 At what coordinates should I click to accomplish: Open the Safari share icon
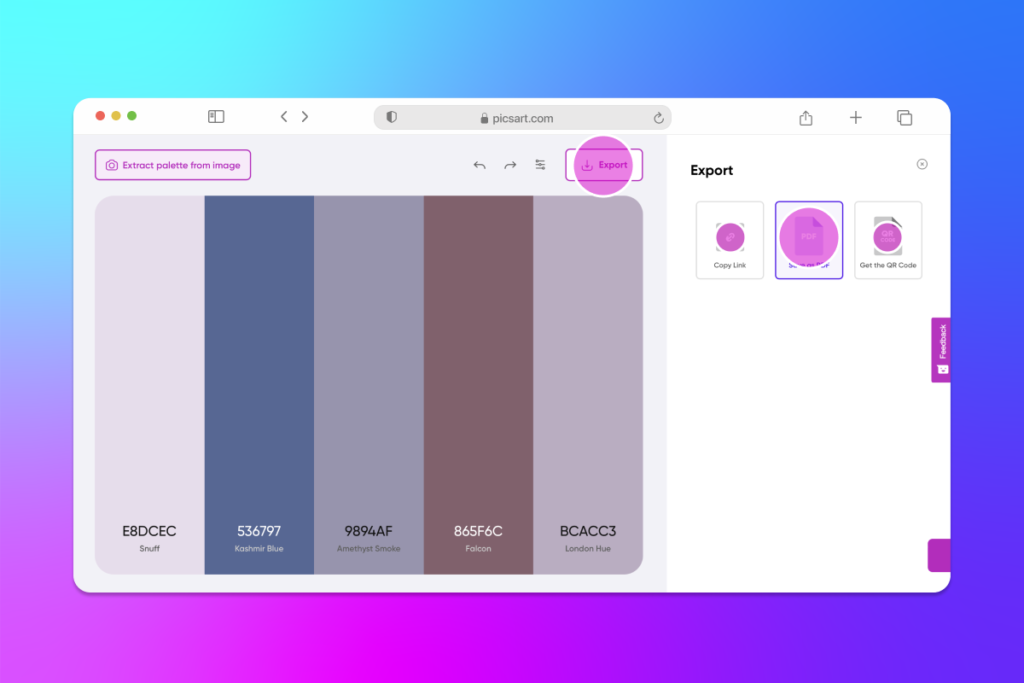click(x=806, y=117)
